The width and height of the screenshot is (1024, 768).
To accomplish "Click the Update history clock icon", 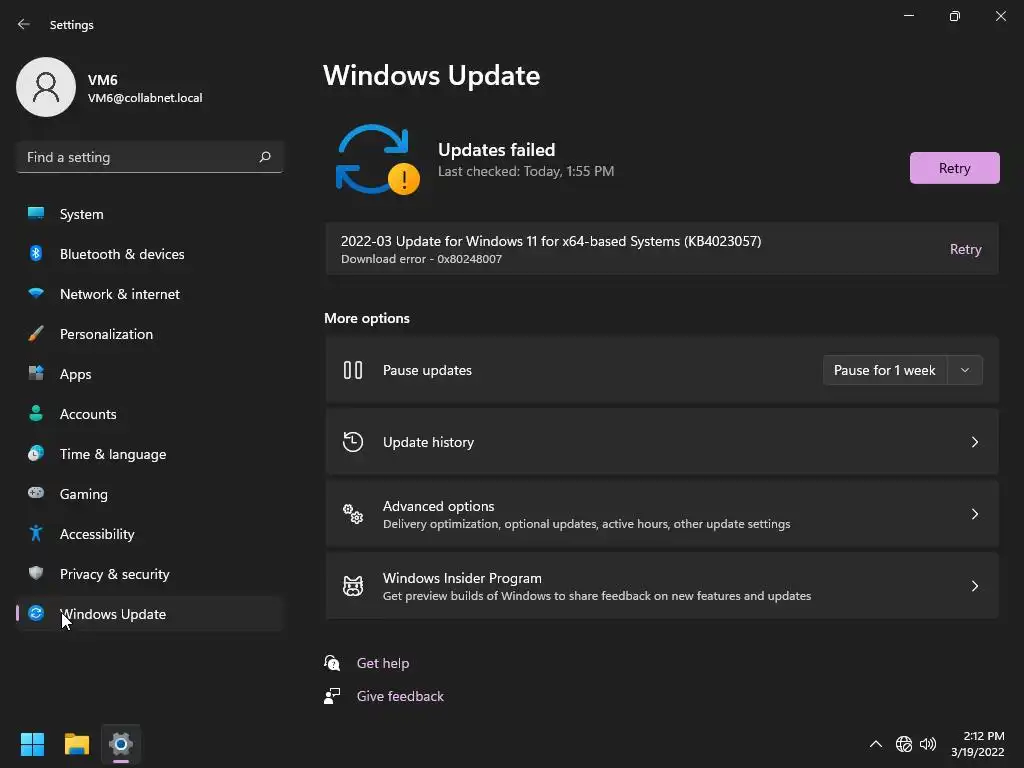I will pos(353,442).
